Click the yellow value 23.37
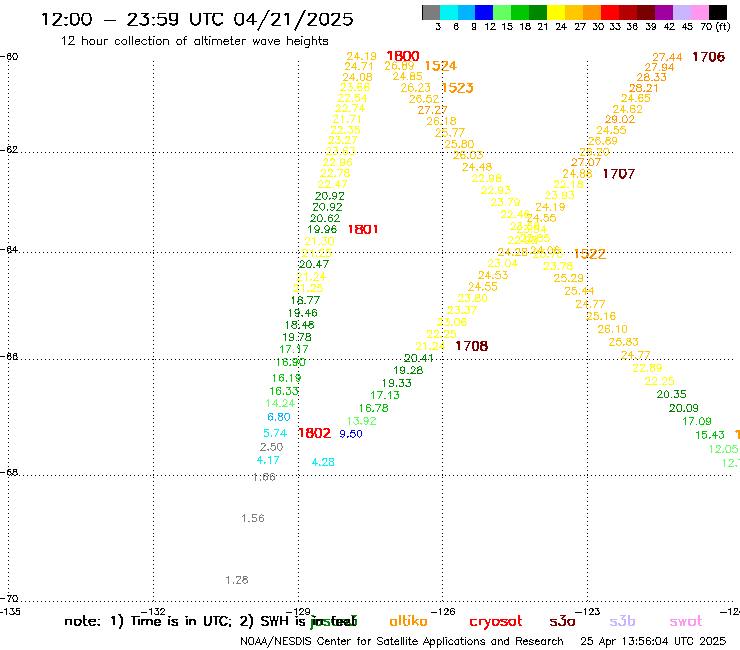 [462, 310]
